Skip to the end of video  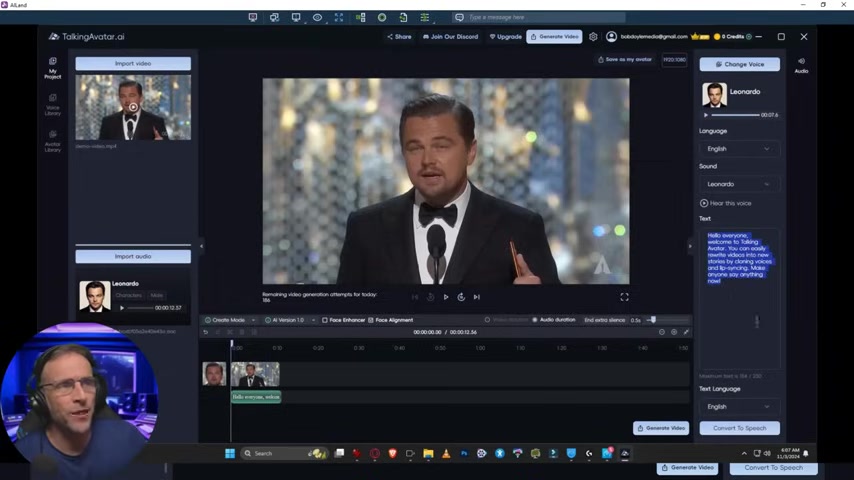coord(477,297)
